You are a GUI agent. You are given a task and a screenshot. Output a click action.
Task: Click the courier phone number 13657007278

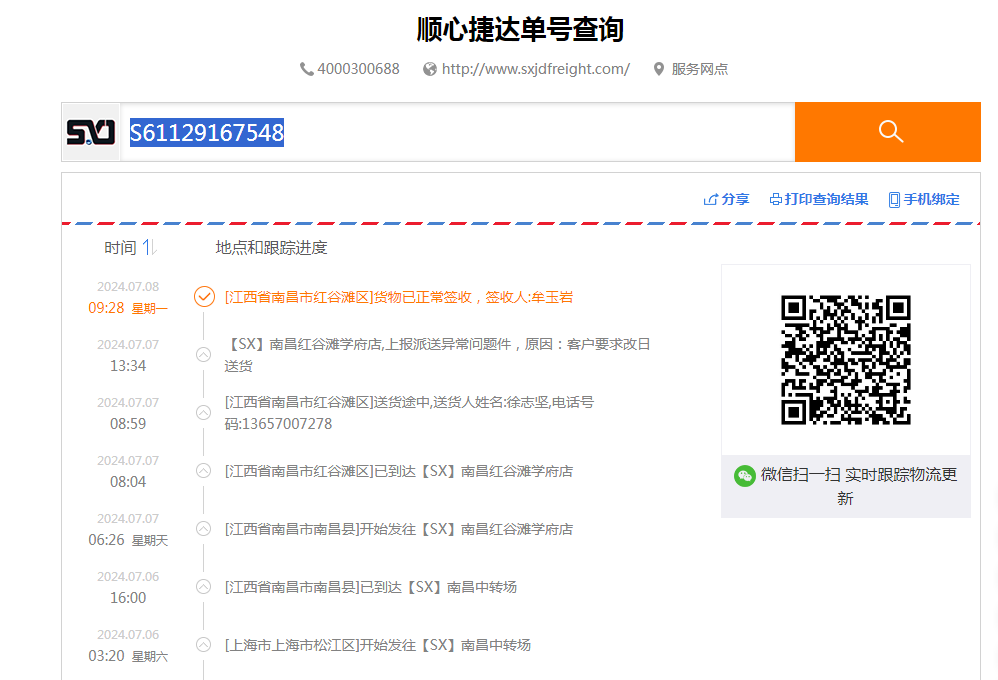click(287, 424)
